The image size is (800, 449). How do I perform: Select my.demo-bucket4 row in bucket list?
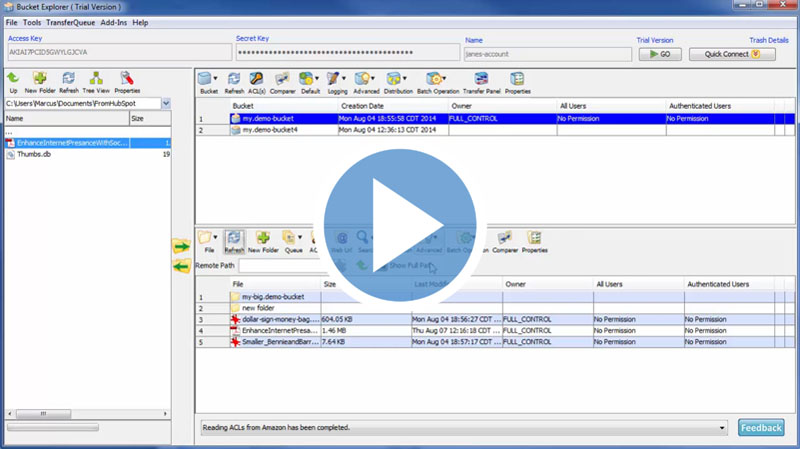264,130
